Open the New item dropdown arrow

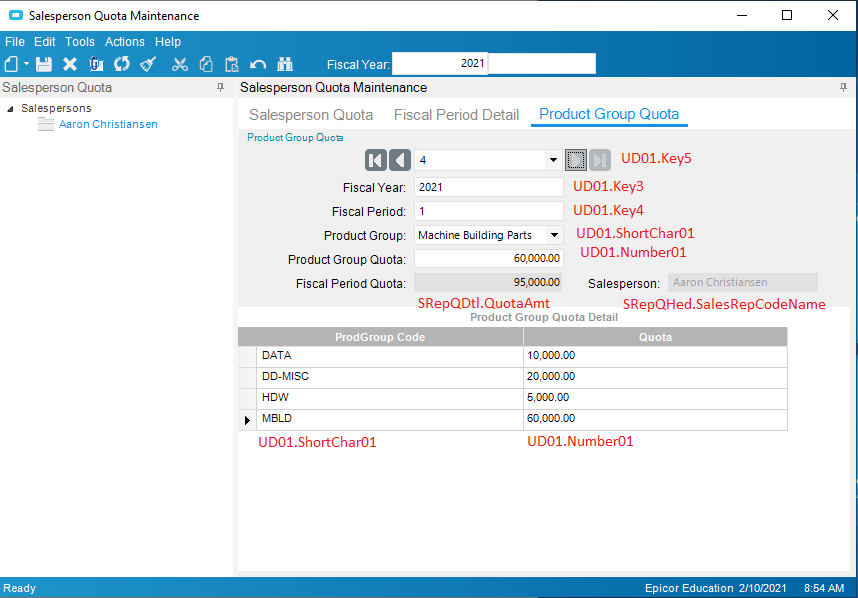pyautogui.click(x=26, y=64)
